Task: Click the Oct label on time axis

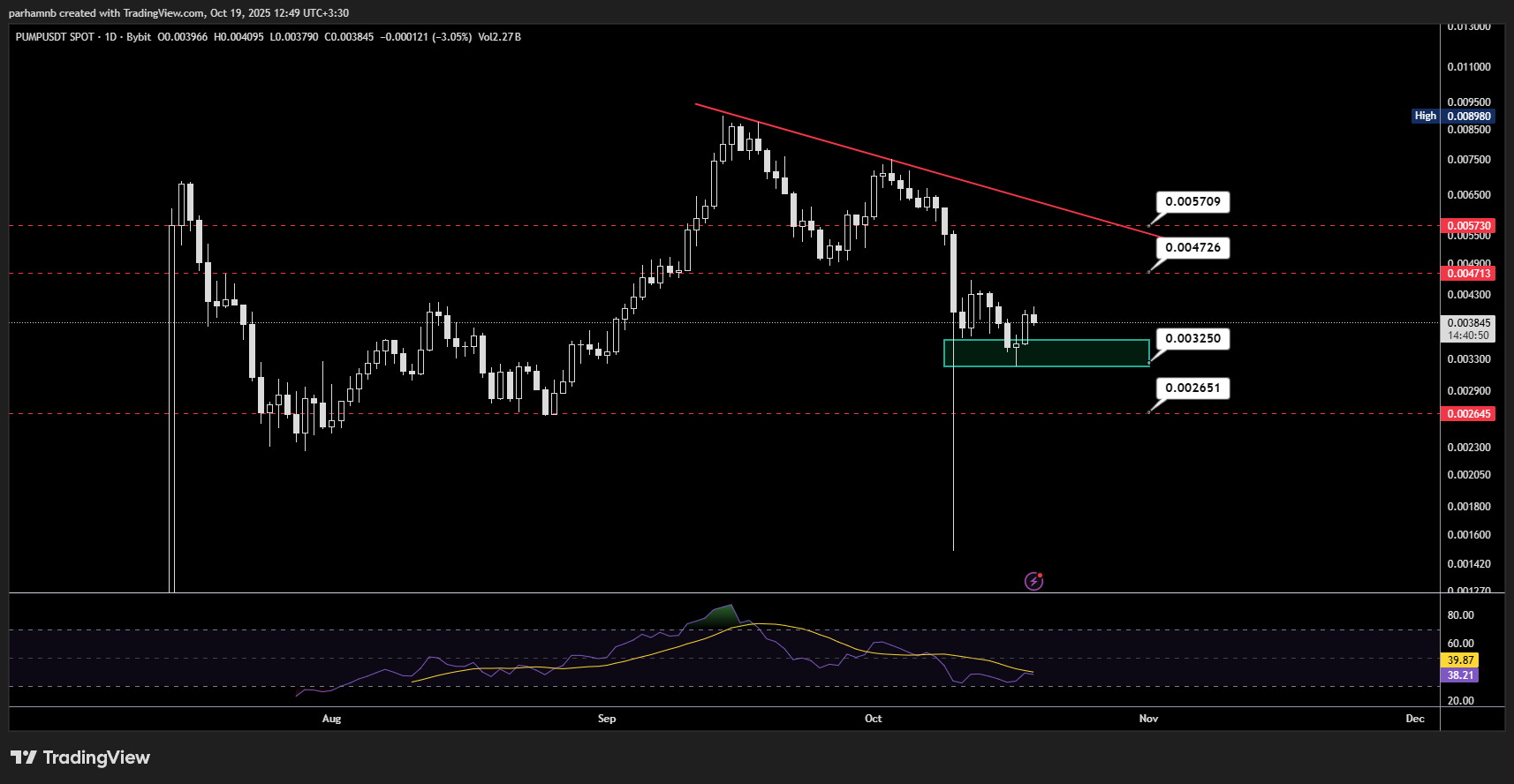Action: click(x=873, y=719)
